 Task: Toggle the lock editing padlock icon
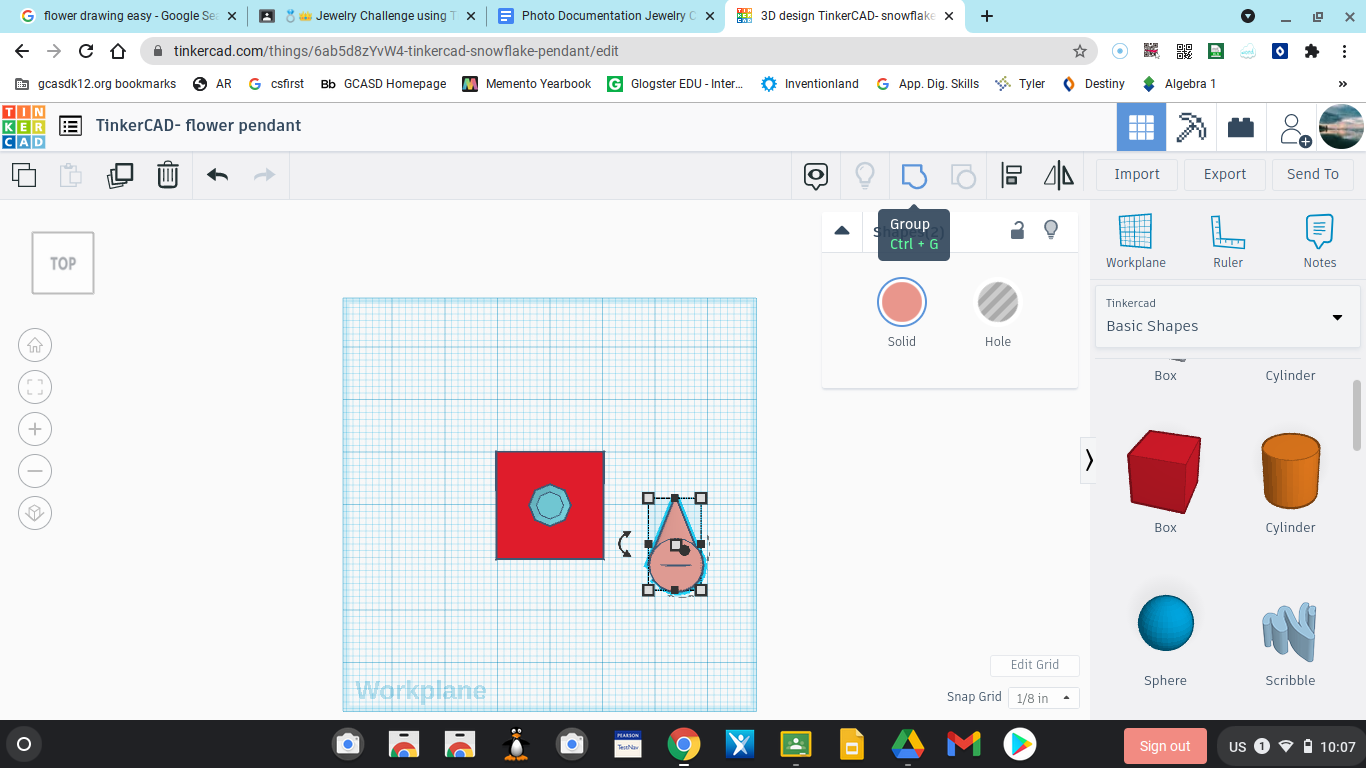pyautogui.click(x=1017, y=230)
